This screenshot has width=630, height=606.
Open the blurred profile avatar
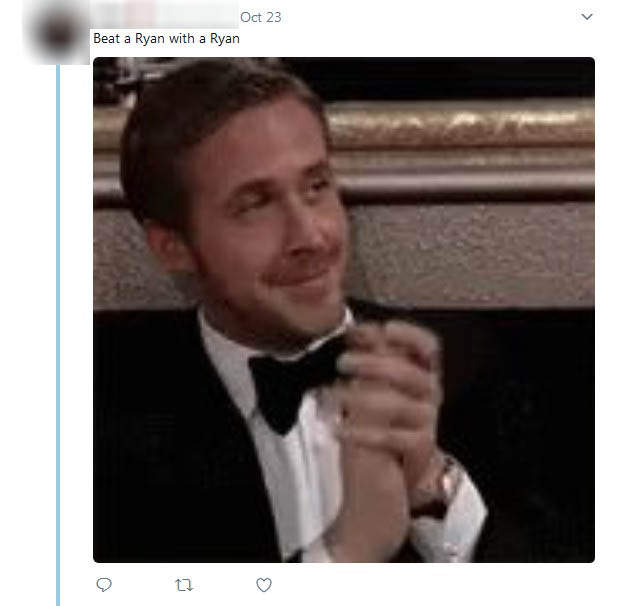click(59, 33)
